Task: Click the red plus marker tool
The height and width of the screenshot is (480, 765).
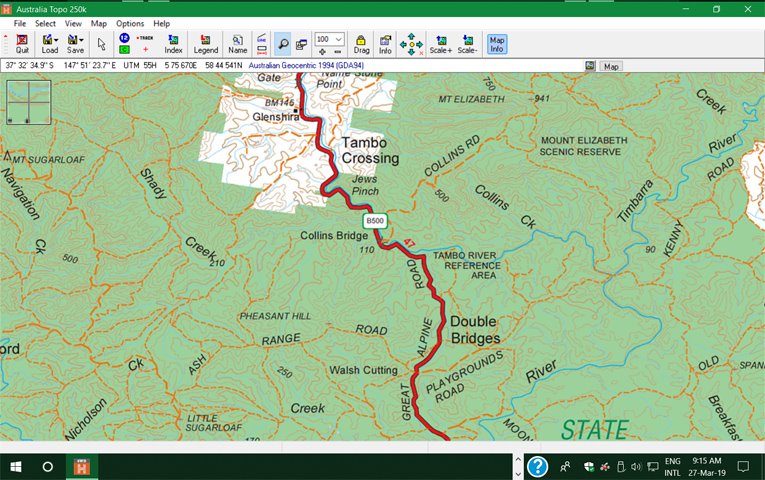Action: tap(145, 49)
